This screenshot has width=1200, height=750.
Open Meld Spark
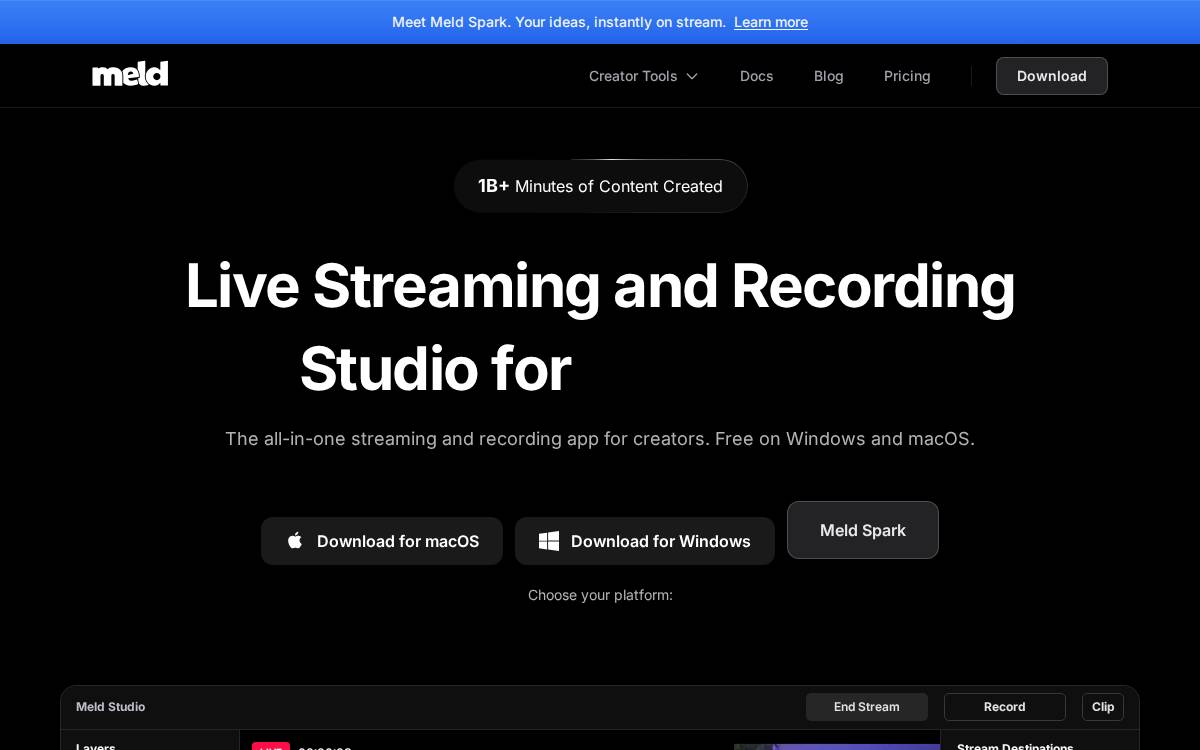[x=863, y=530]
